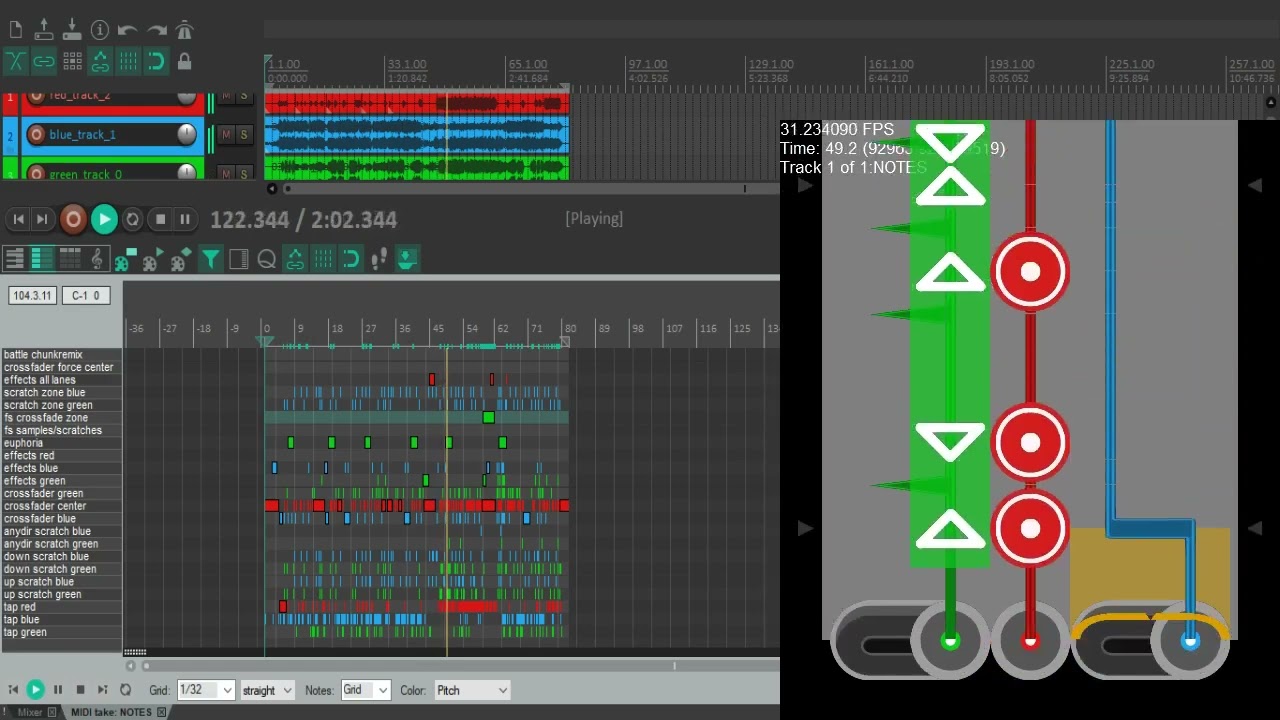Click the open project upload-arrow icon

[43, 30]
